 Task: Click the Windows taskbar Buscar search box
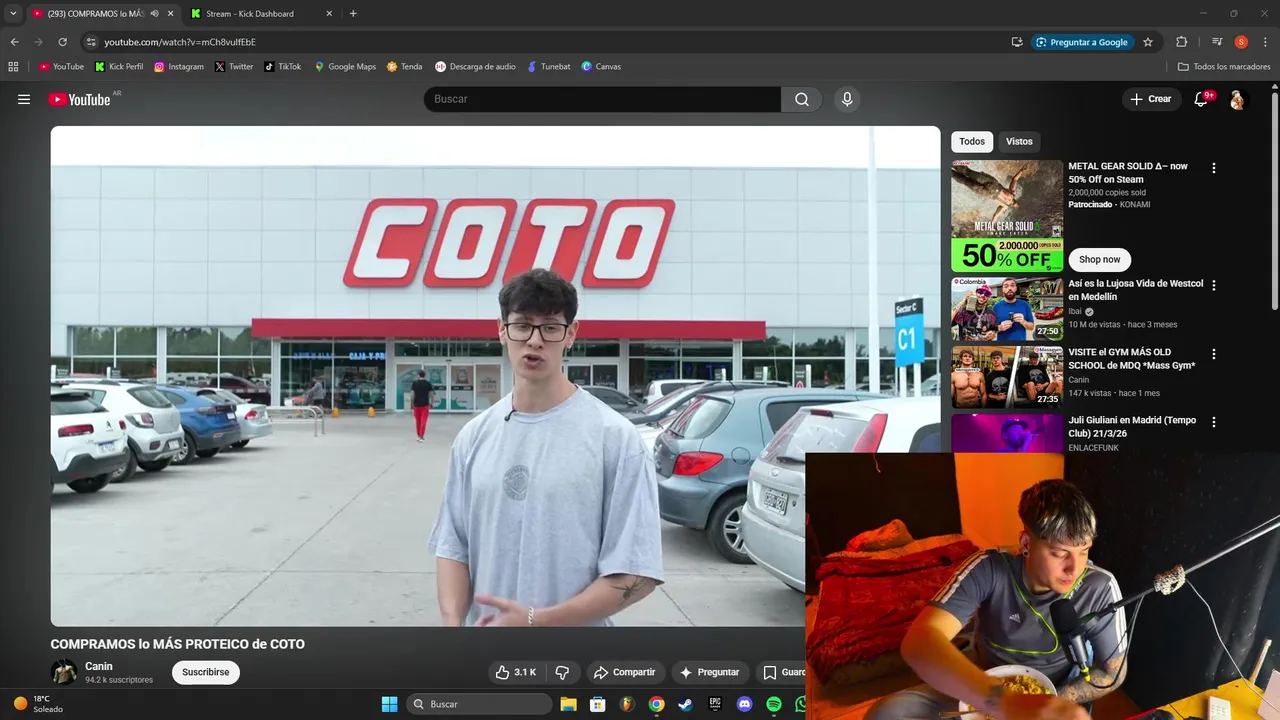pos(479,704)
